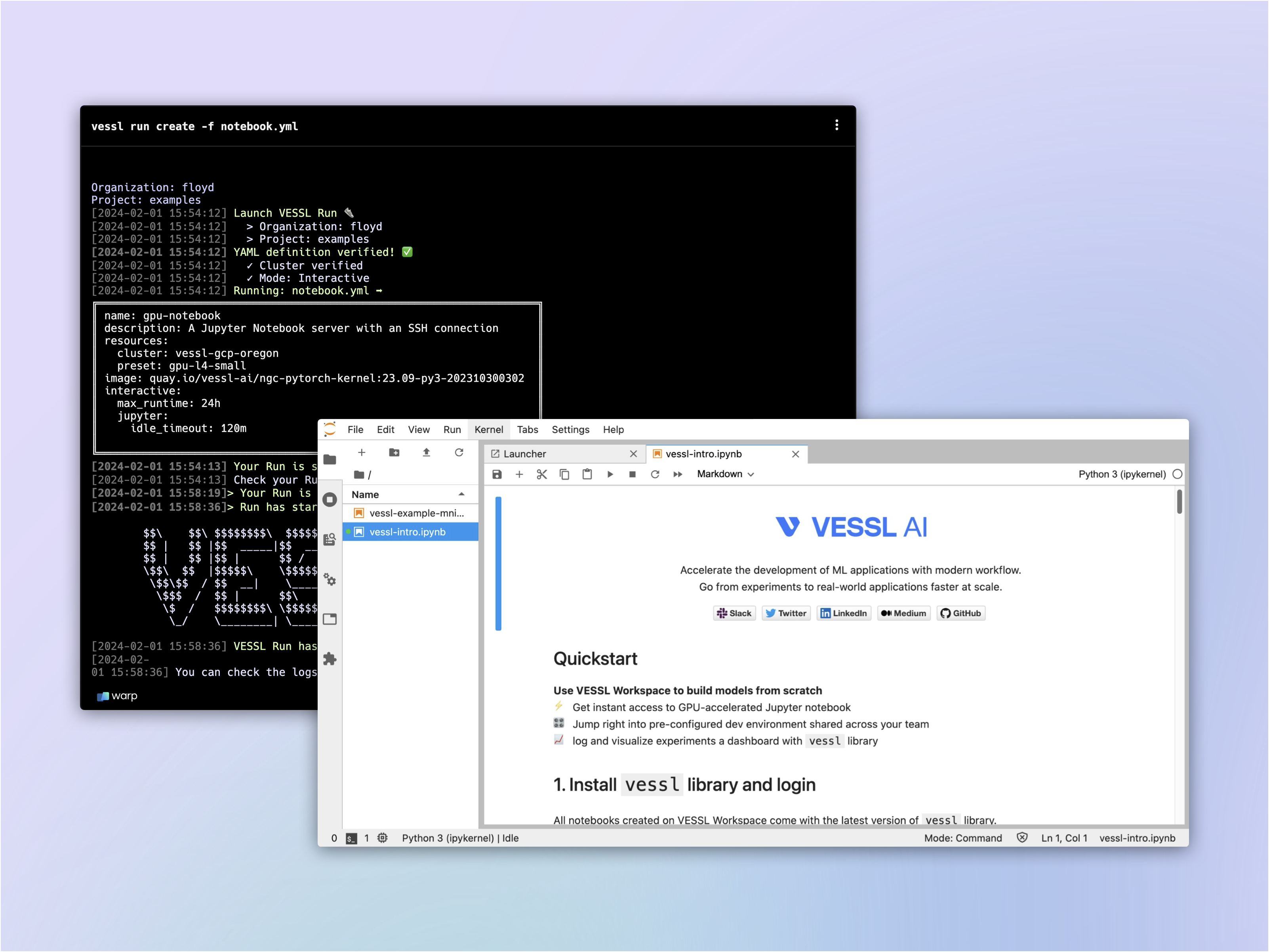Sort files by clicking the Name column arrow
Image resolution: width=1269 pixels, height=952 pixels.
pos(461,494)
